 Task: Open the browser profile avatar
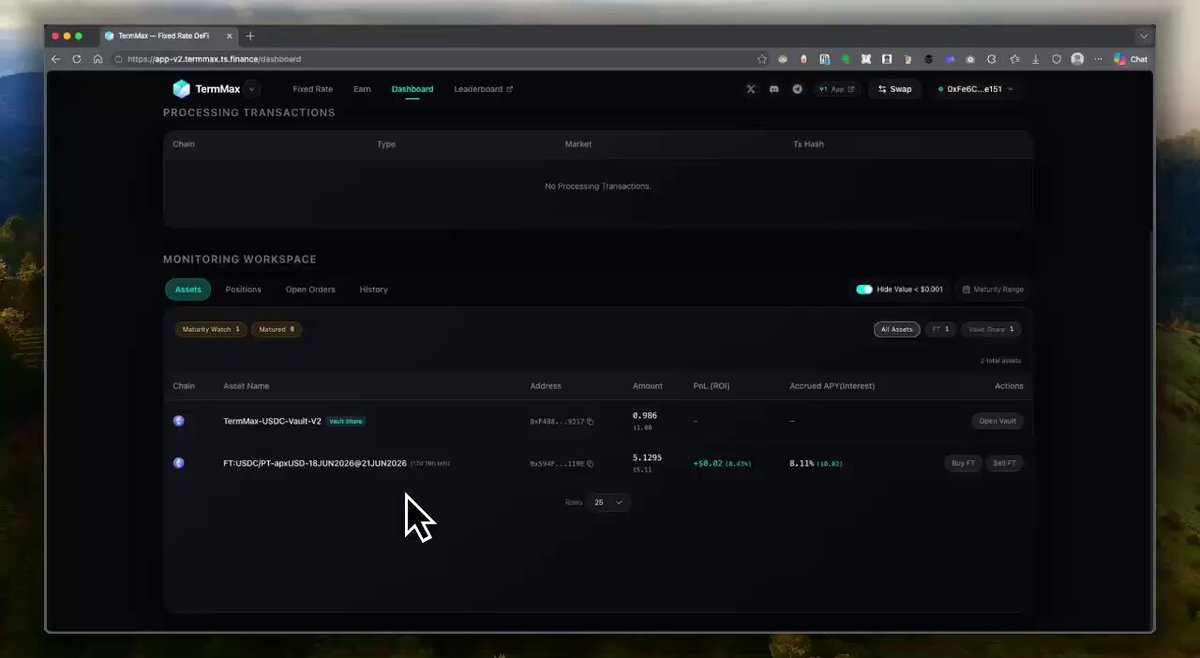pyautogui.click(x=1077, y=59)
